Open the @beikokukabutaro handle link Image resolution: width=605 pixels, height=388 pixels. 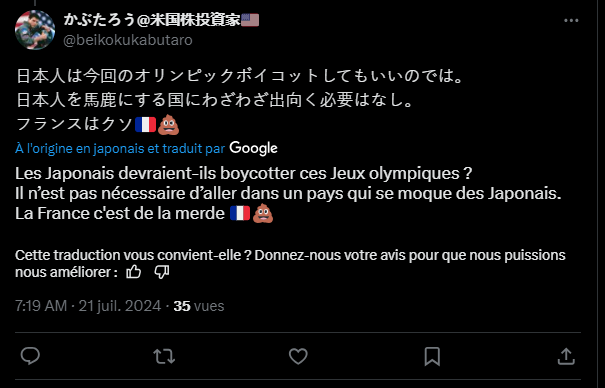128,40
